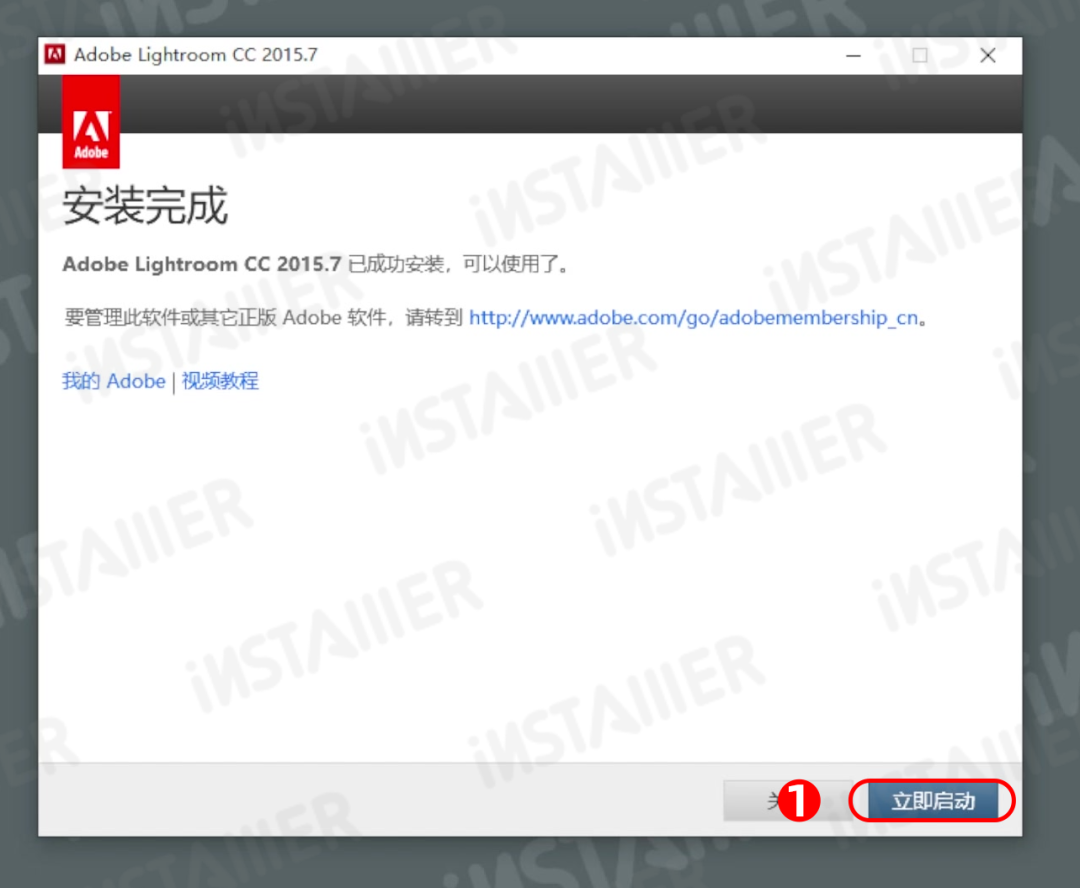Open the 我的 Adobe link
The width and height of the screenshot is (1080, 888).
pyautogui.click(x=114, y=381)
